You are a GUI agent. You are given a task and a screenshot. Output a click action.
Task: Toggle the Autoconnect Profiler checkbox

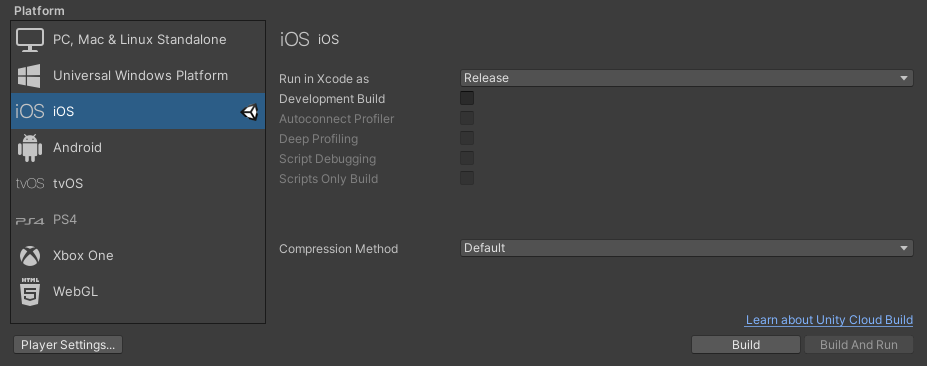pyautogui.click(x=467, y=118)
